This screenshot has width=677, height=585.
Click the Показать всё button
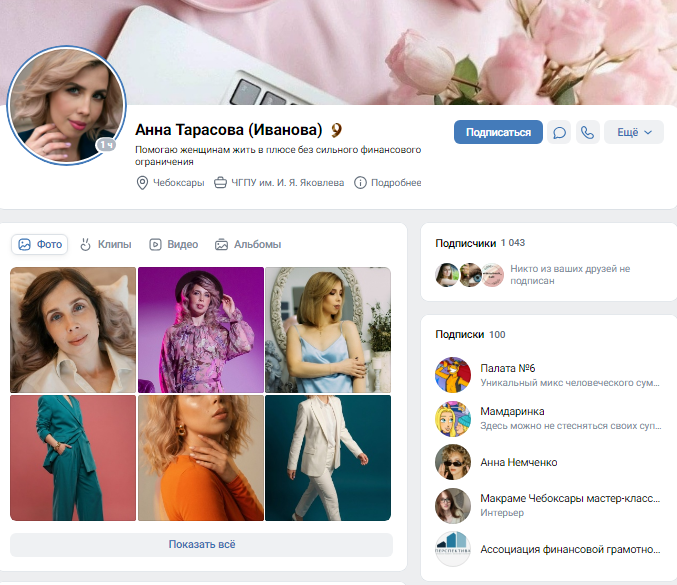pyautogui.click(x=202, y=544)
